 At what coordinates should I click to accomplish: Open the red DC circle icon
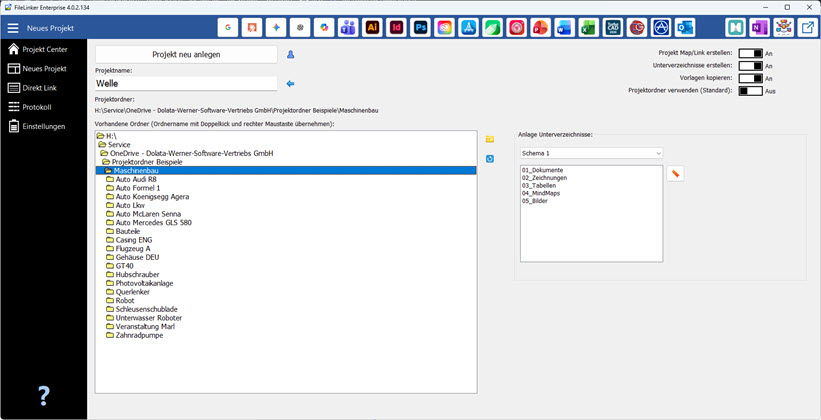pyautogui.click(x=637, y=28)
